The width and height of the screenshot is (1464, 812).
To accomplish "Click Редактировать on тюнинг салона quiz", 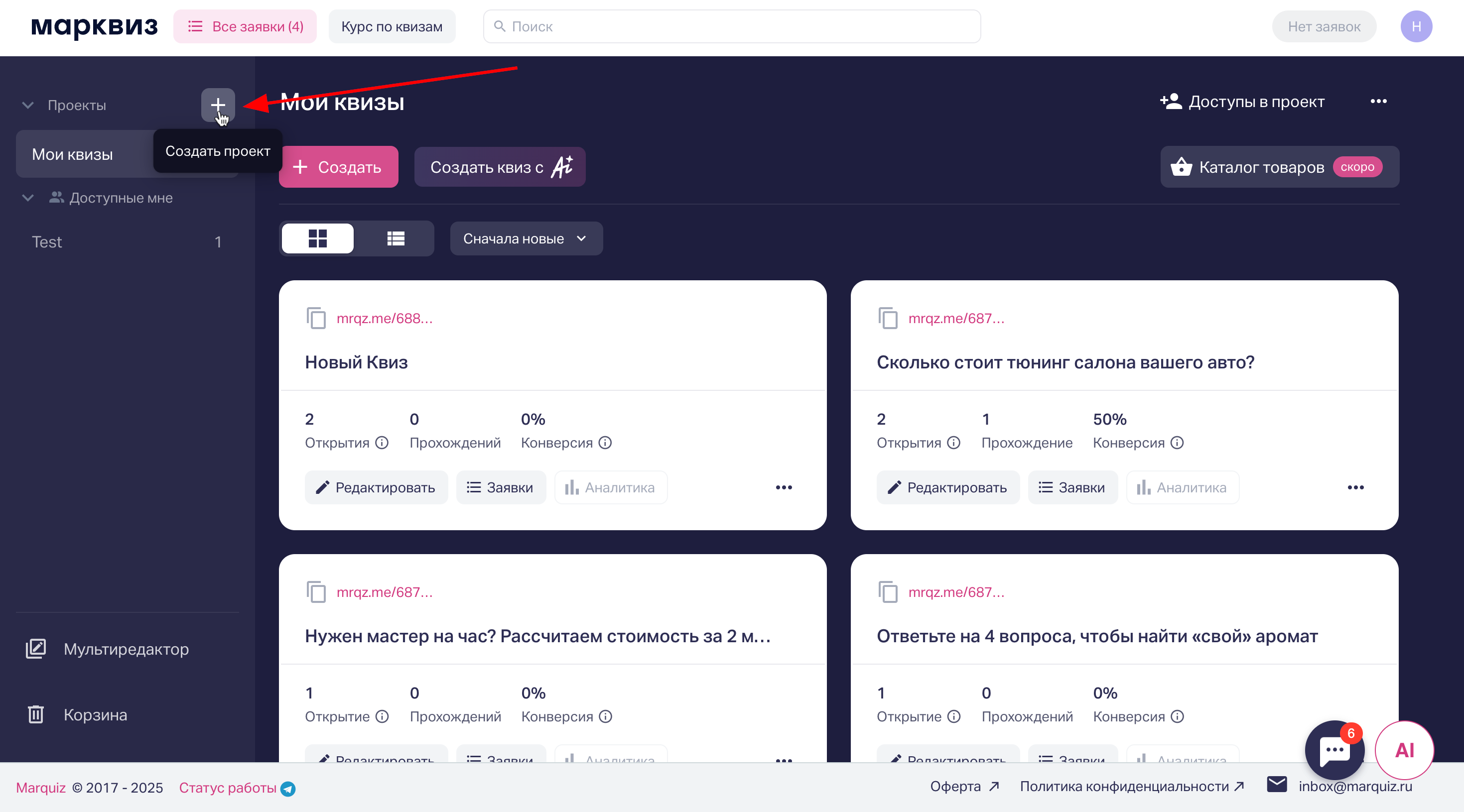I will [947, 487].
